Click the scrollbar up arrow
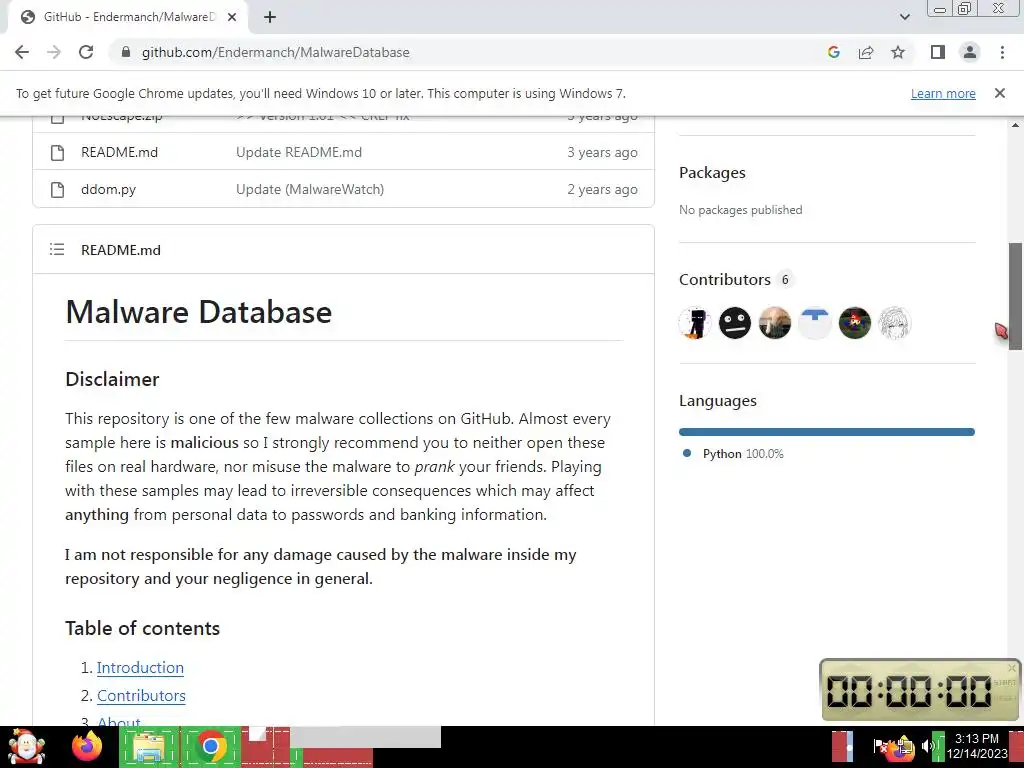The width and height of the screenshot is (1024, 768). click(x=1015, y=125)
